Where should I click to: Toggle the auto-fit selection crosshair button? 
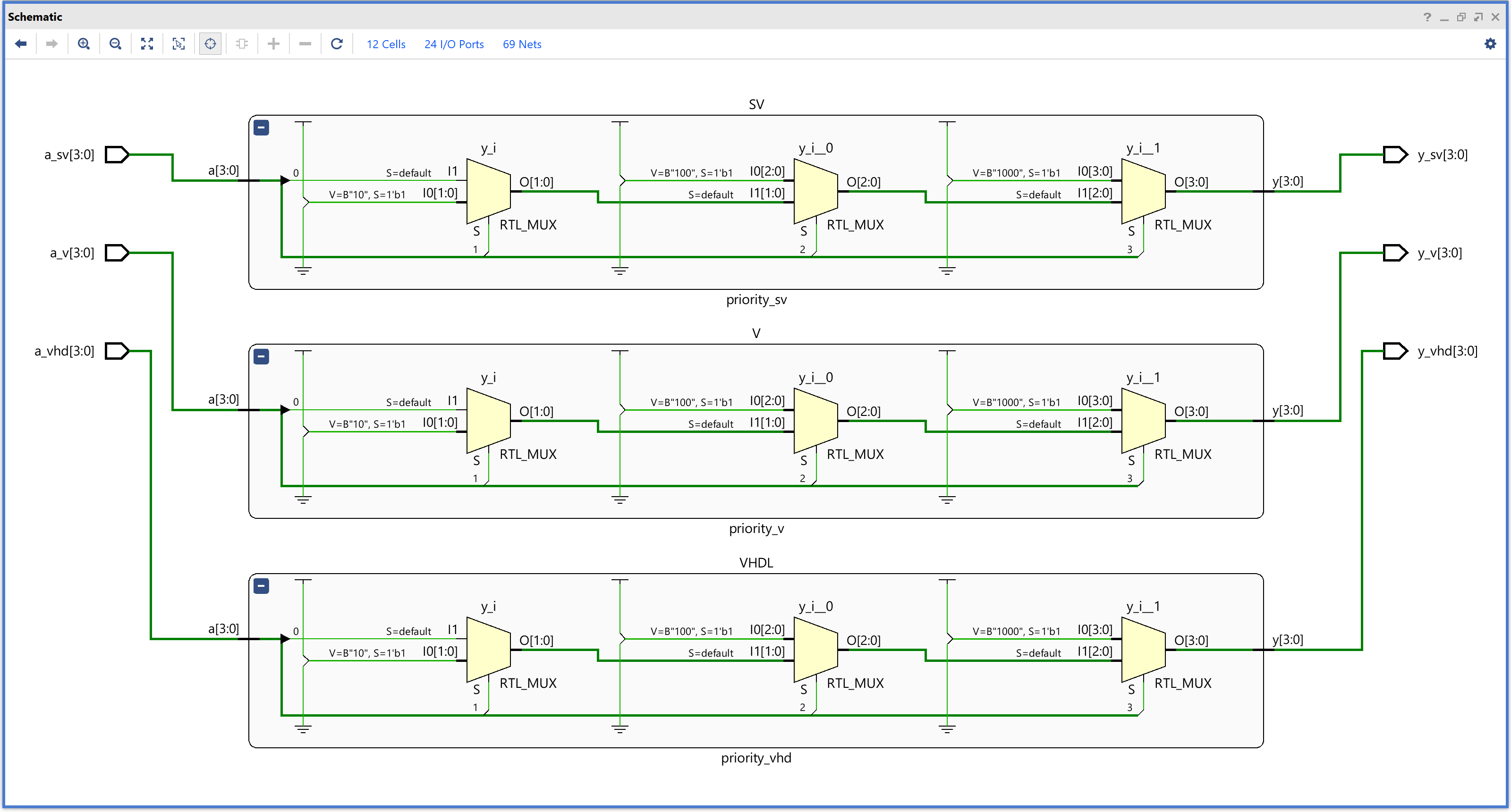(x=211, y=44)
